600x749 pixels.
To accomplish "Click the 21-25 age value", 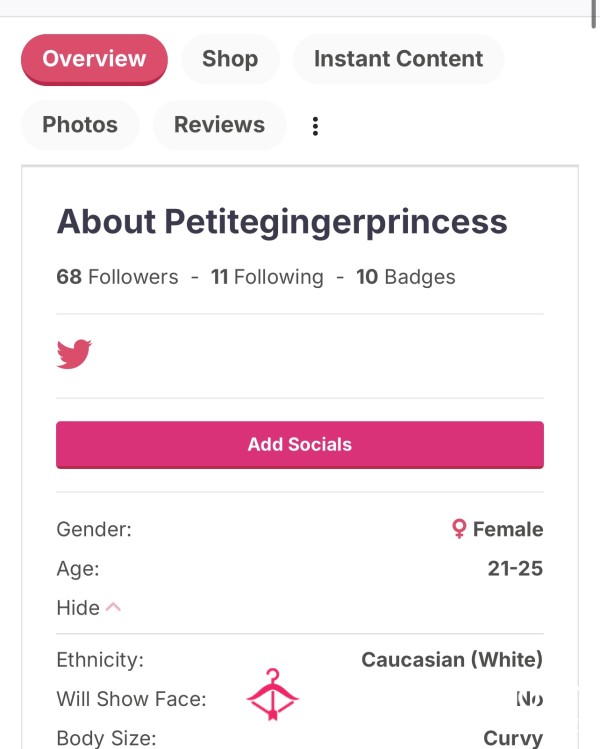I will coord(515,568).
